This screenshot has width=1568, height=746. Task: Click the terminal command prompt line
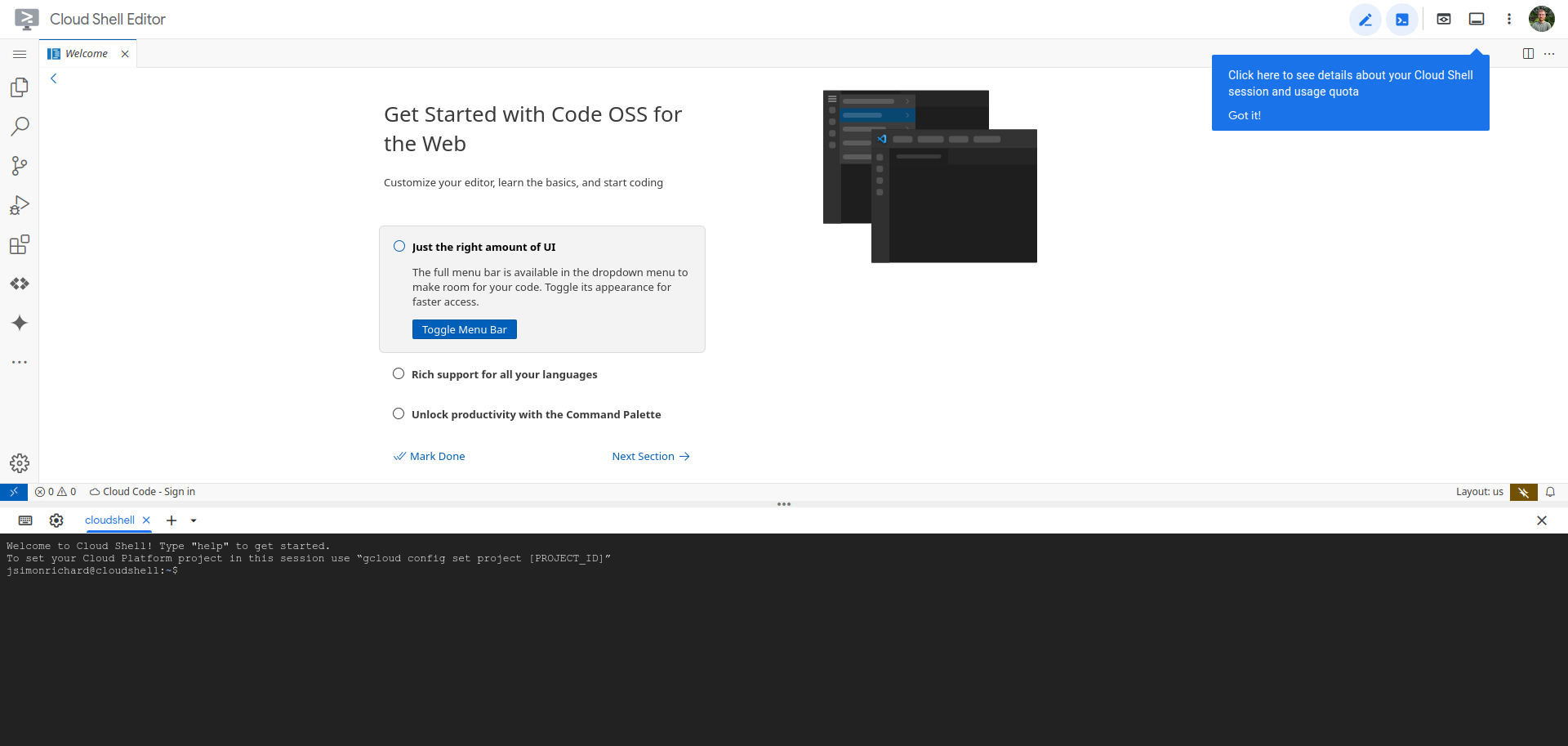pyautogui.click(x=92, y=571)
